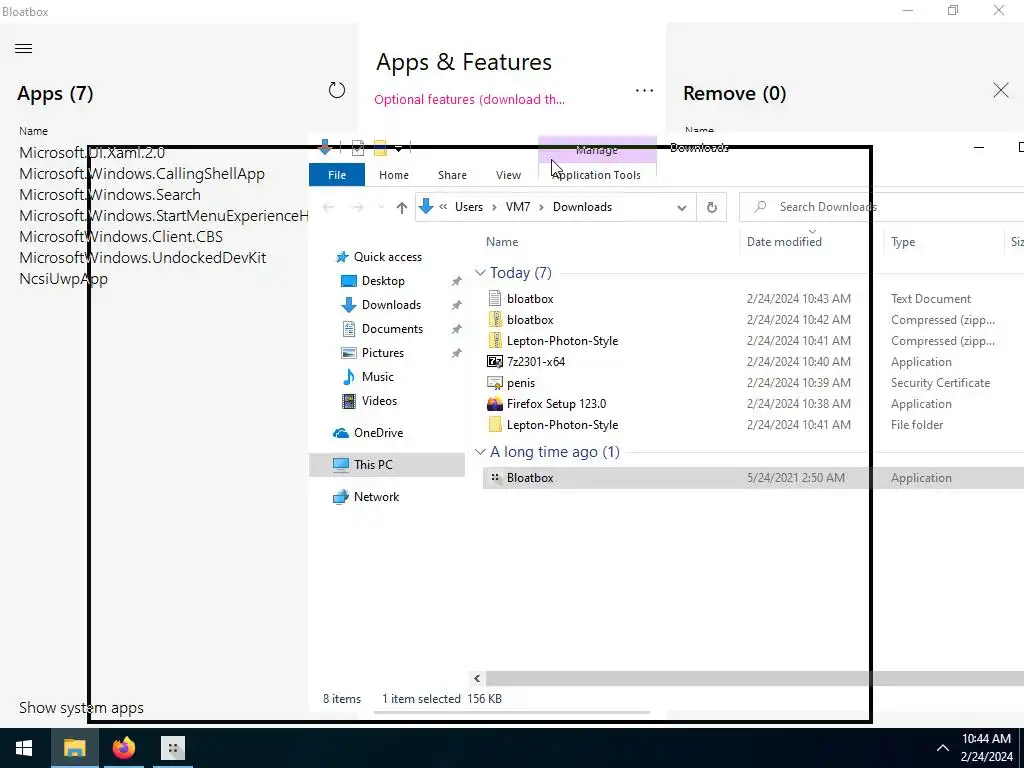The image size is (1024, 768).
Task: Show hidden system tray icons
Action: (942, 748)
